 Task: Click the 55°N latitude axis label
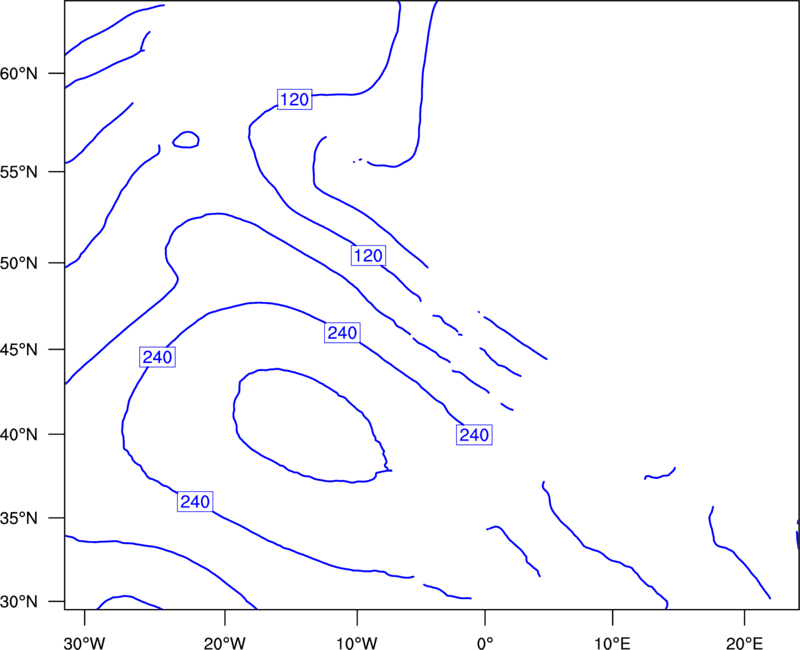pos(19,172)
